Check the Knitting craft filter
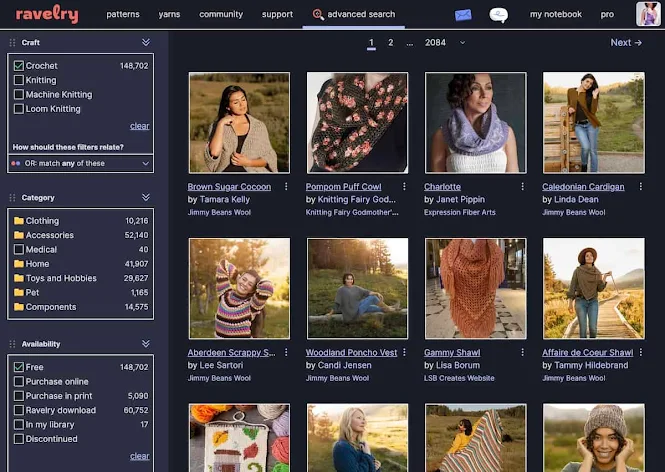The width and height of the screenshot is (665, 472). [x=19, y=80]
